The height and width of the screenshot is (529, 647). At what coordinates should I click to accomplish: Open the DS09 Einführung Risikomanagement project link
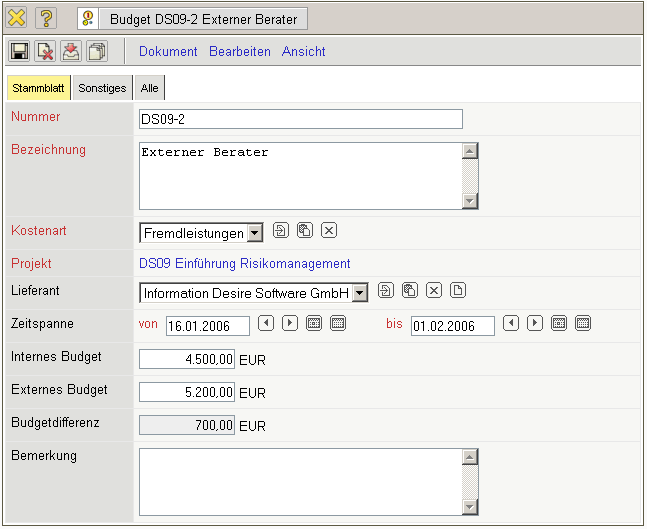pos(245,264)
